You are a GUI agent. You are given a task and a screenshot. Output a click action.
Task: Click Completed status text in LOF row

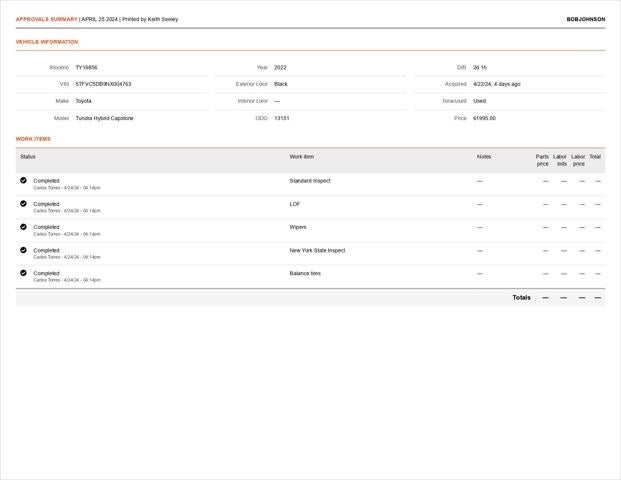pos(46,204)
